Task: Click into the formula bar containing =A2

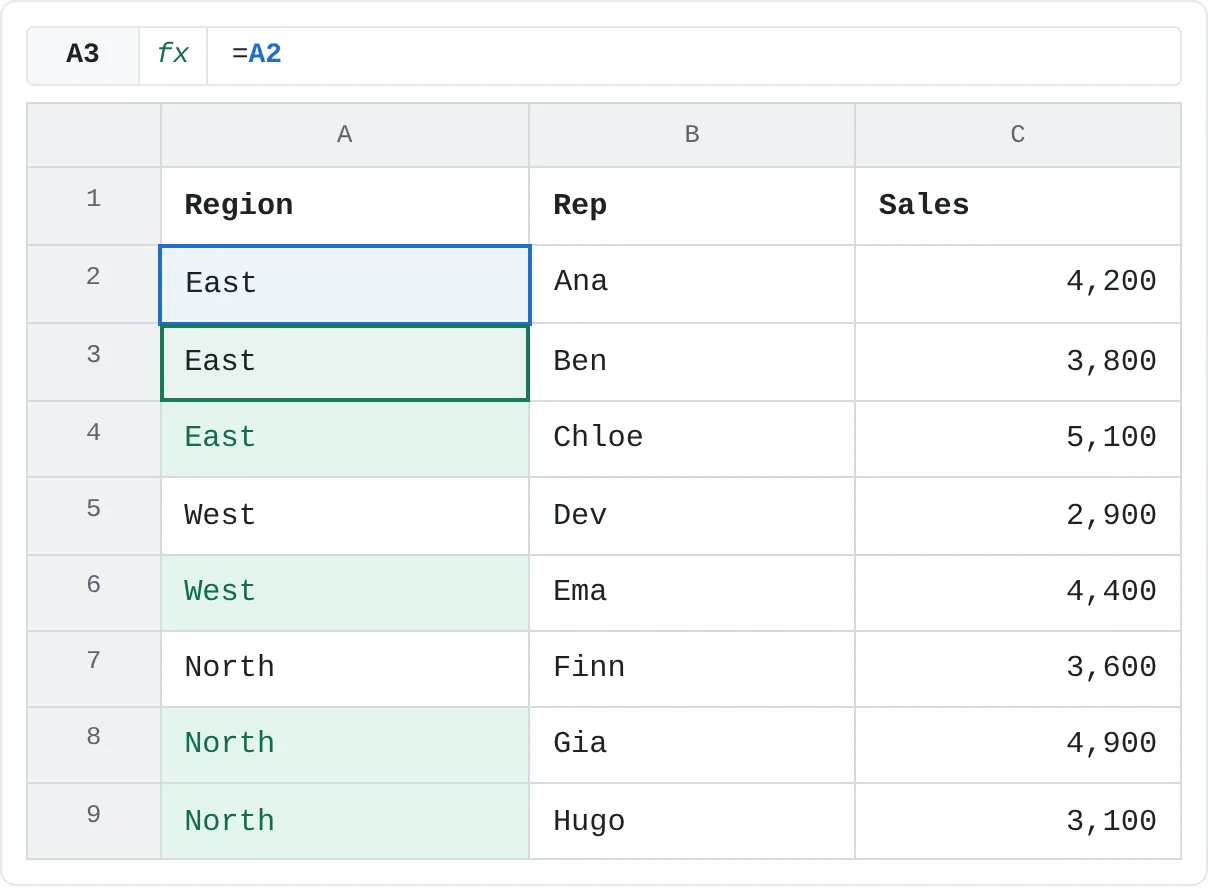Action: [x=694, y=55]
